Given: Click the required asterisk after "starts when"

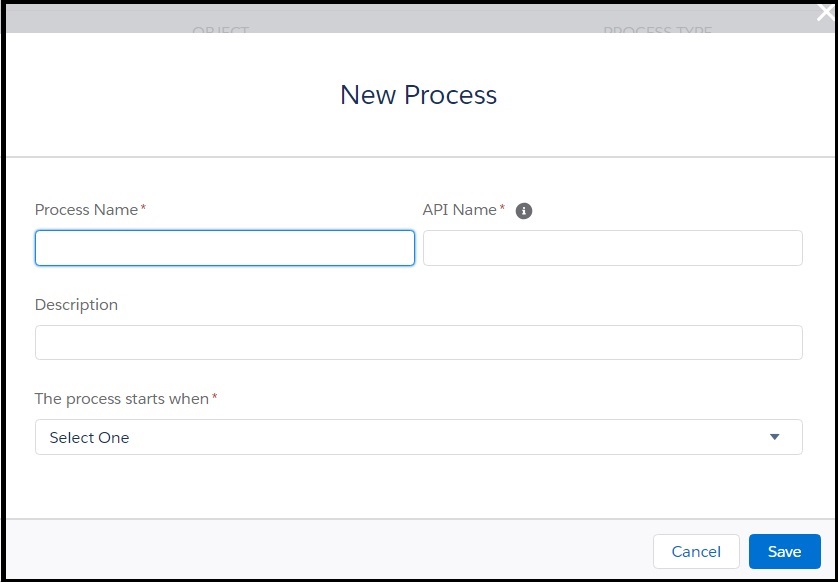Looking at the screenshot, I should tap(214, 396).
